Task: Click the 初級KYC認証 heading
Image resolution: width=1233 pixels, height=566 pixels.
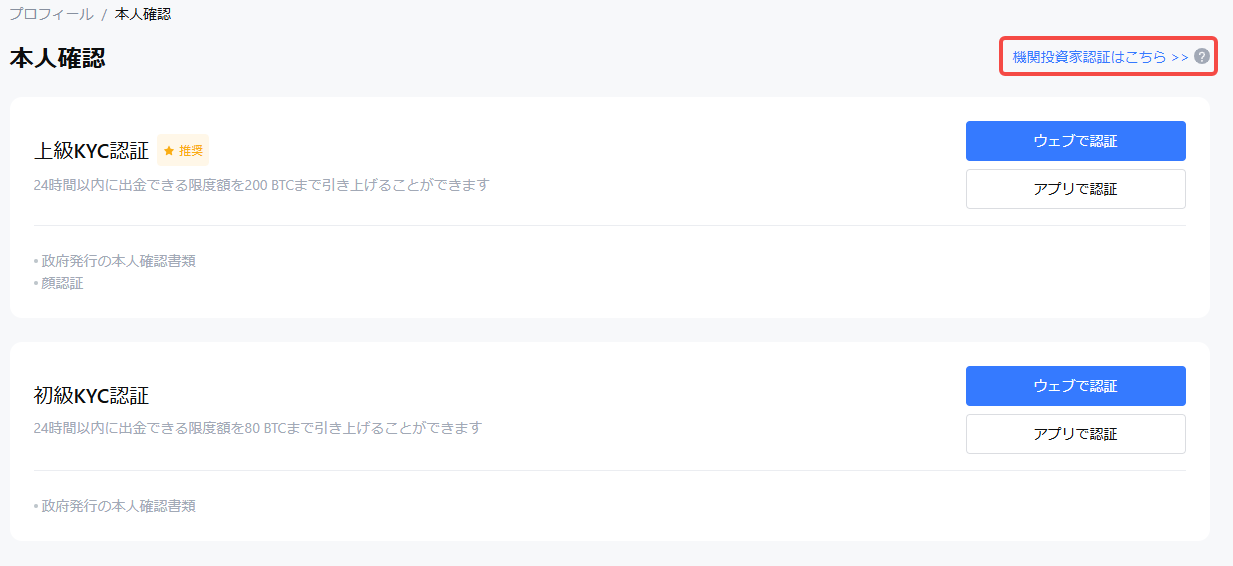Action: [91, 395]
